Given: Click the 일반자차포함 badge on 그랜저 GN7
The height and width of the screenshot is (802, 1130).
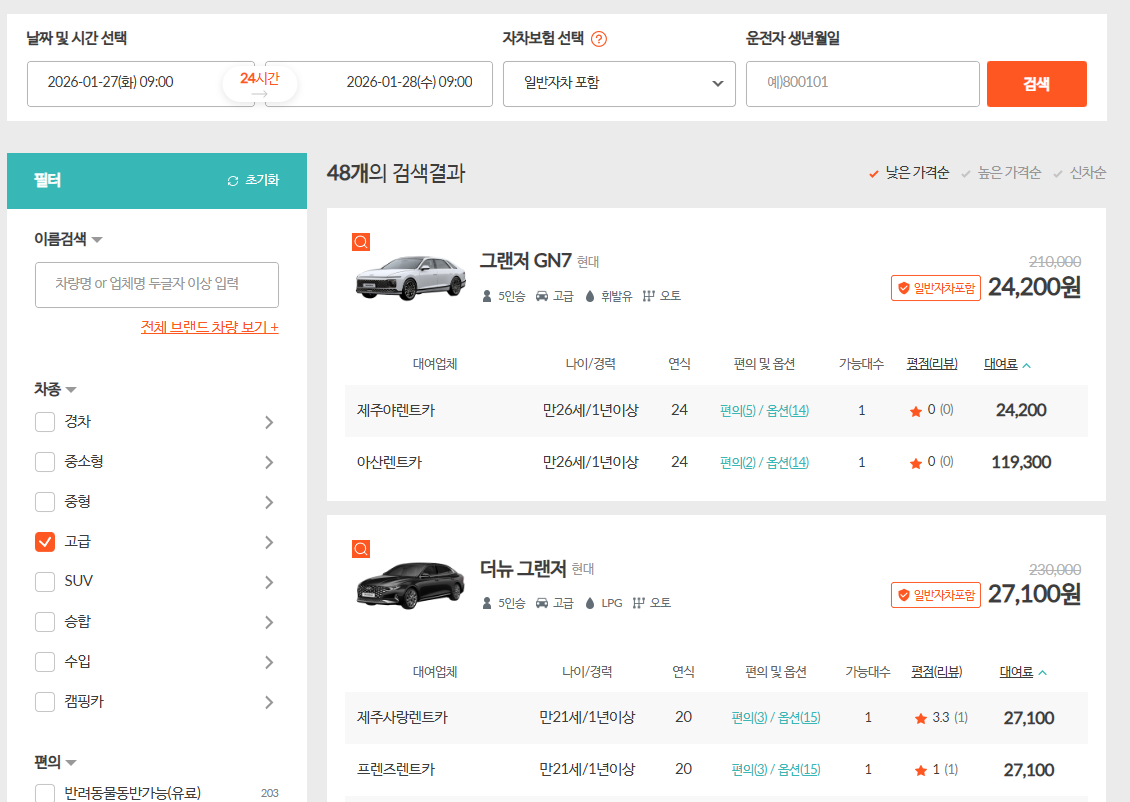Looking at the screenshot, I should (935, 288).
